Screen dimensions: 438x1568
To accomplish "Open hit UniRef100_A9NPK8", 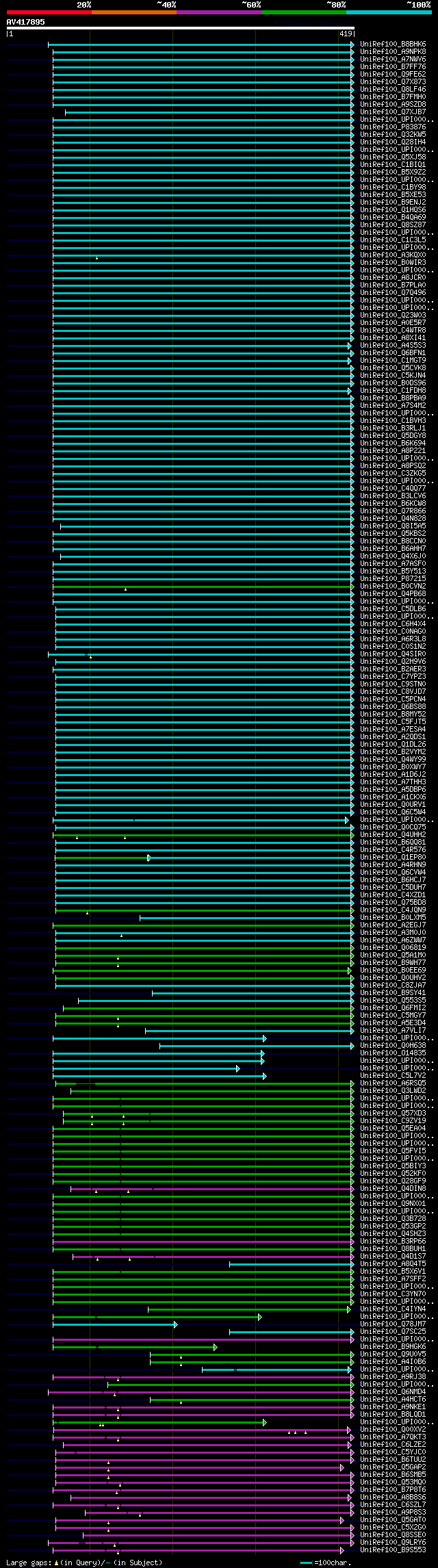I will point(393,52).
